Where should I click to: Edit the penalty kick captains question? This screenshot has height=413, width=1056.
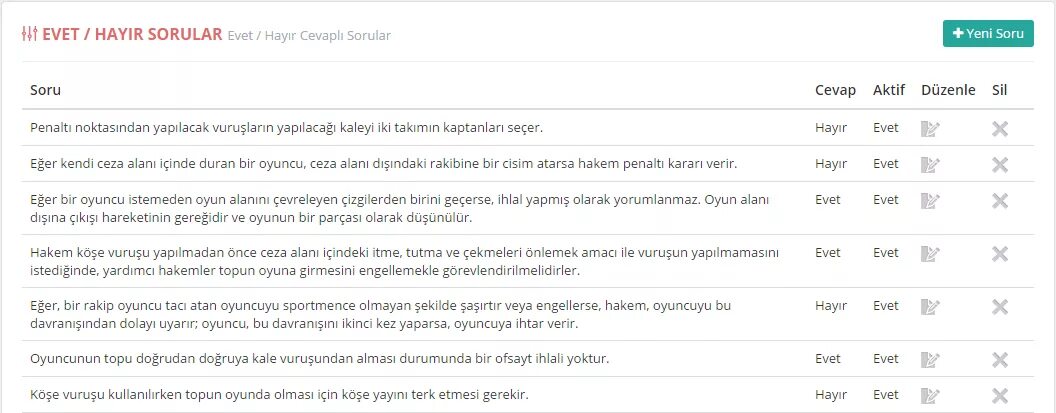pos(931,128)
